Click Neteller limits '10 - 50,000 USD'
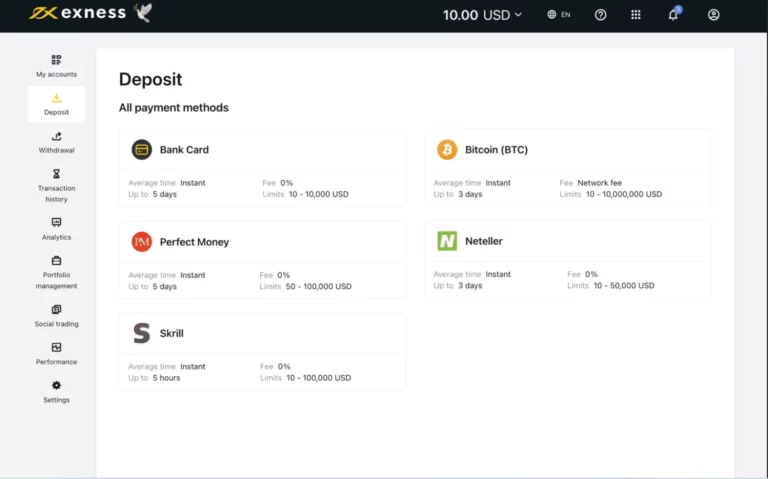768x479 pixels. (x=624, y=286)
